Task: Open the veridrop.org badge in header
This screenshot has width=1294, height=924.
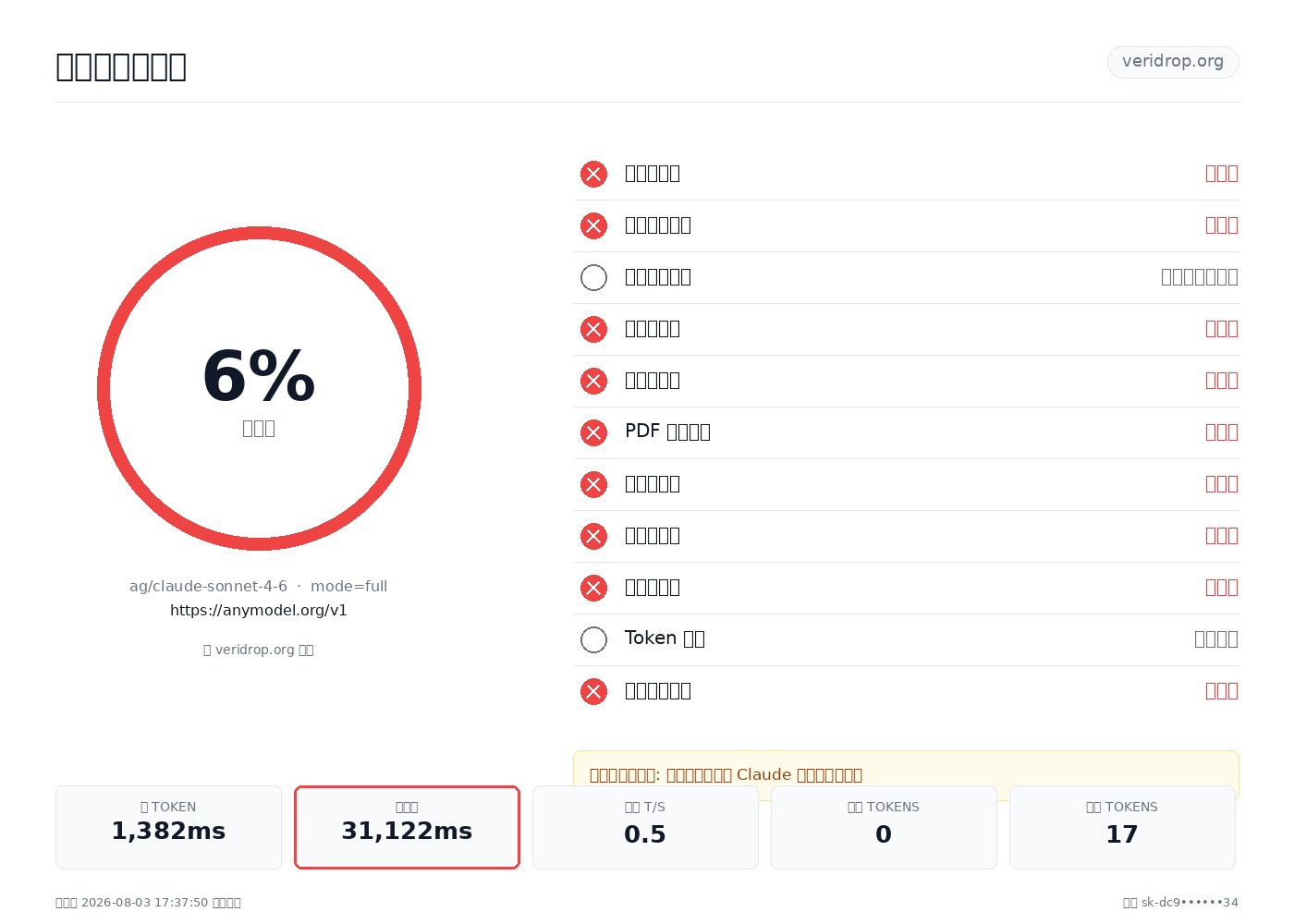Action: coord(1173,62)
